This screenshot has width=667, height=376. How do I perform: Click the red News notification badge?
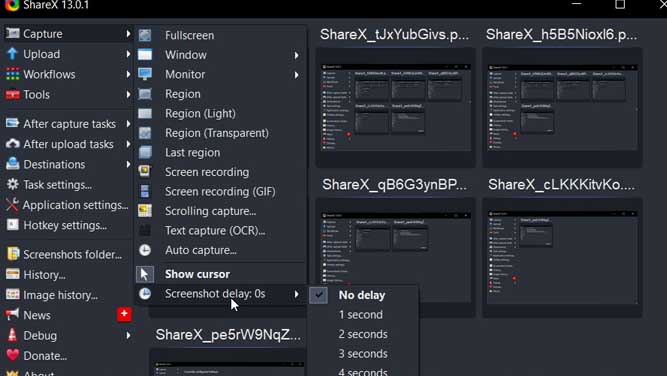coord(124,314)
